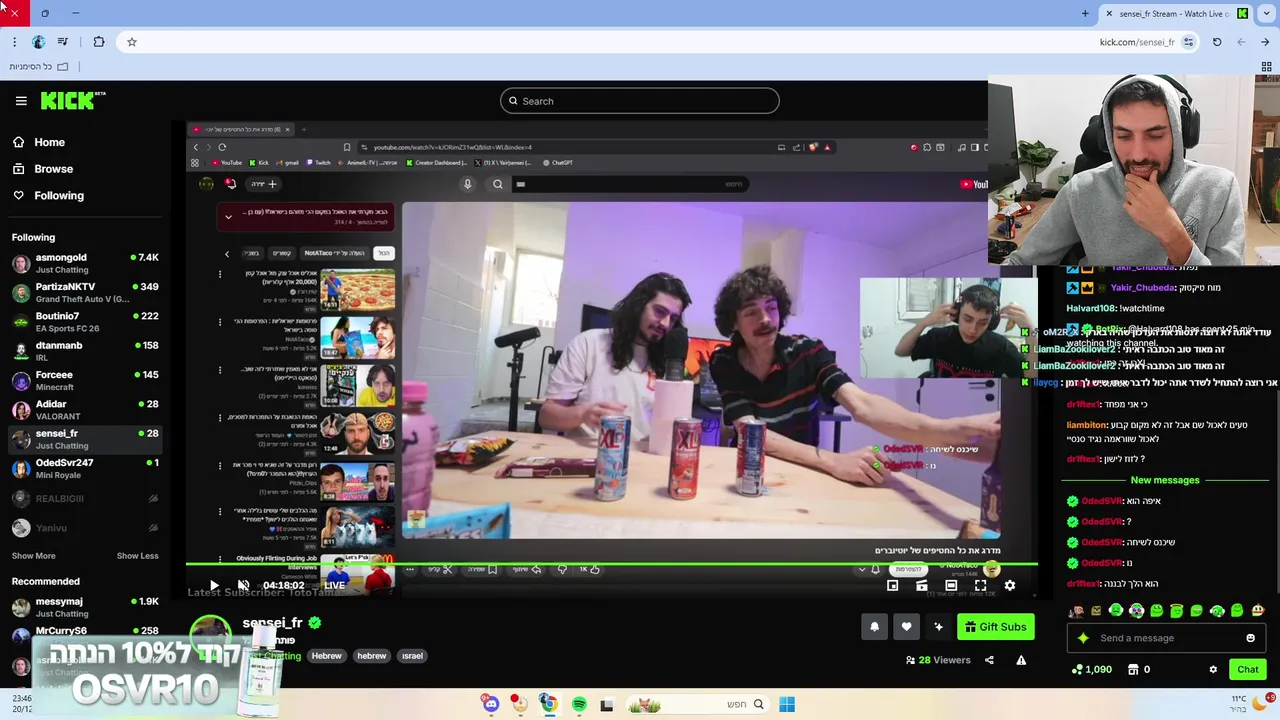The width and height of the screenshot is (1280, 720).
Task: Open offline Yanivu channel
Action: point(85,527)
